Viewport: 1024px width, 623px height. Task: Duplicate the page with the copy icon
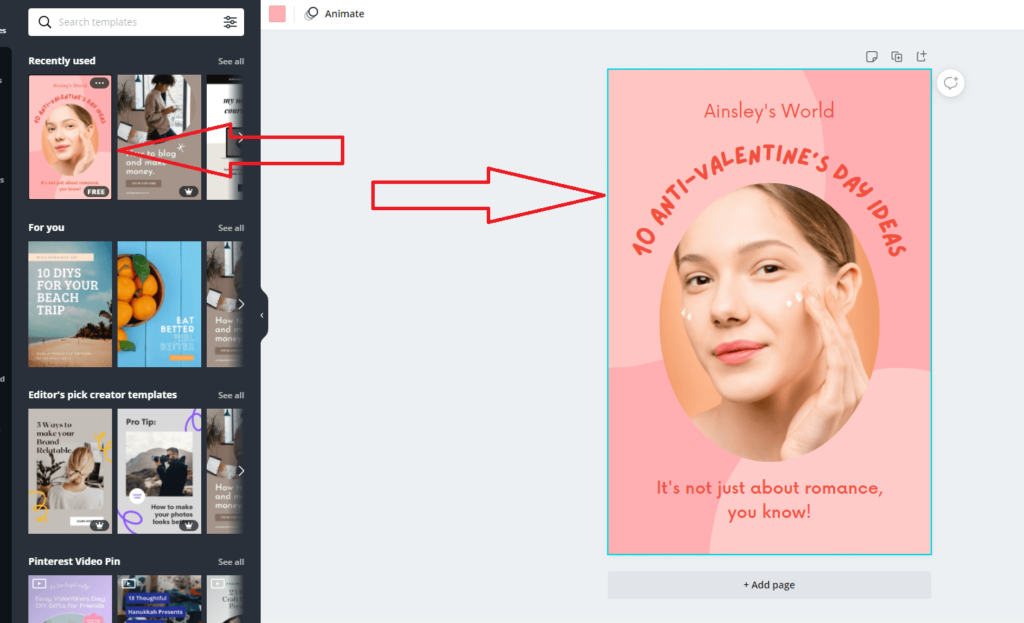tap(897, 57)
